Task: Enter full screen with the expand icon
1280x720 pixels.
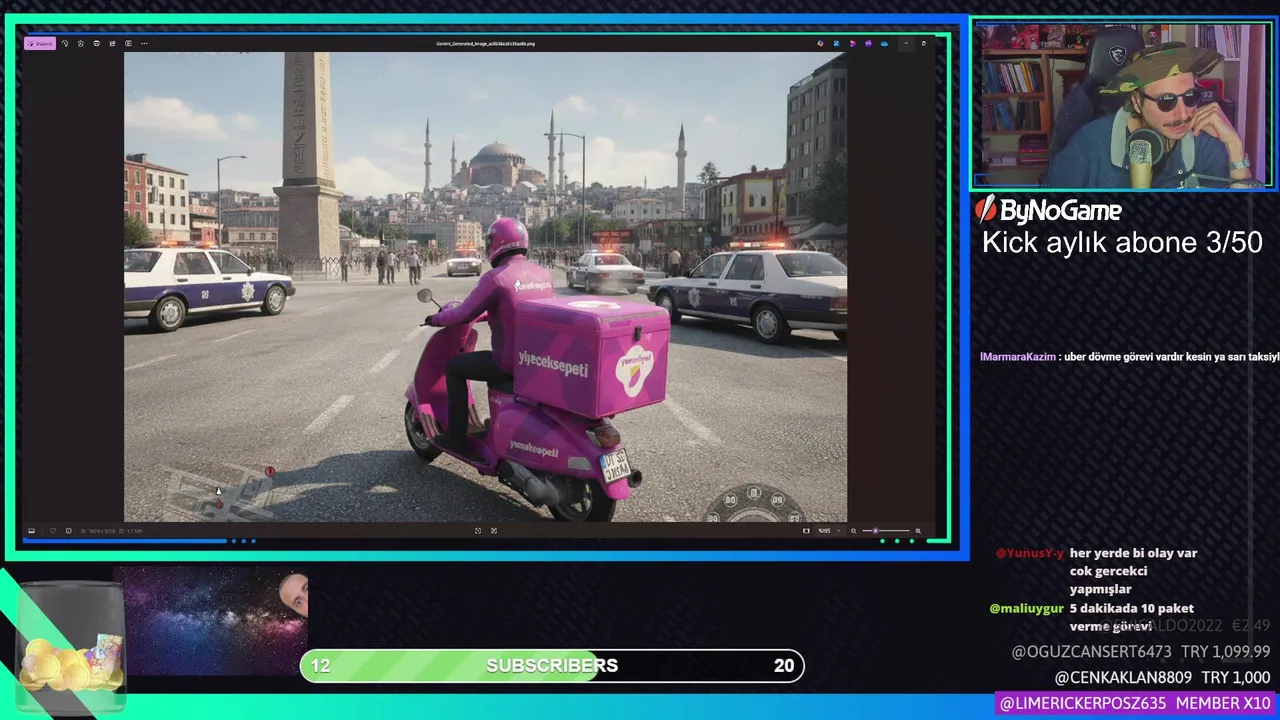Action: [x=494, y=531]
